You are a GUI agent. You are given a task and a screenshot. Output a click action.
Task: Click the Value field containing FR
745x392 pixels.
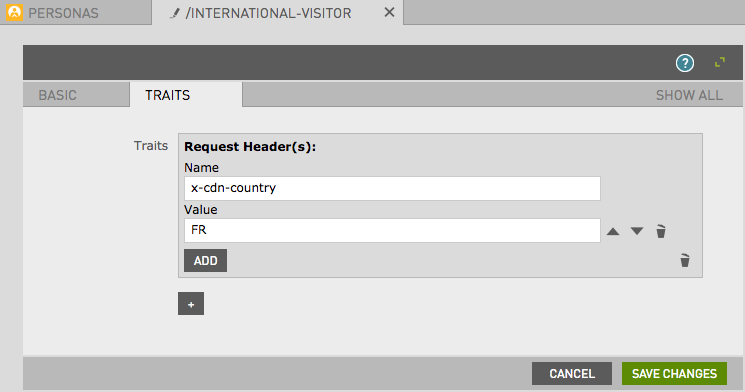click(392, 230)
